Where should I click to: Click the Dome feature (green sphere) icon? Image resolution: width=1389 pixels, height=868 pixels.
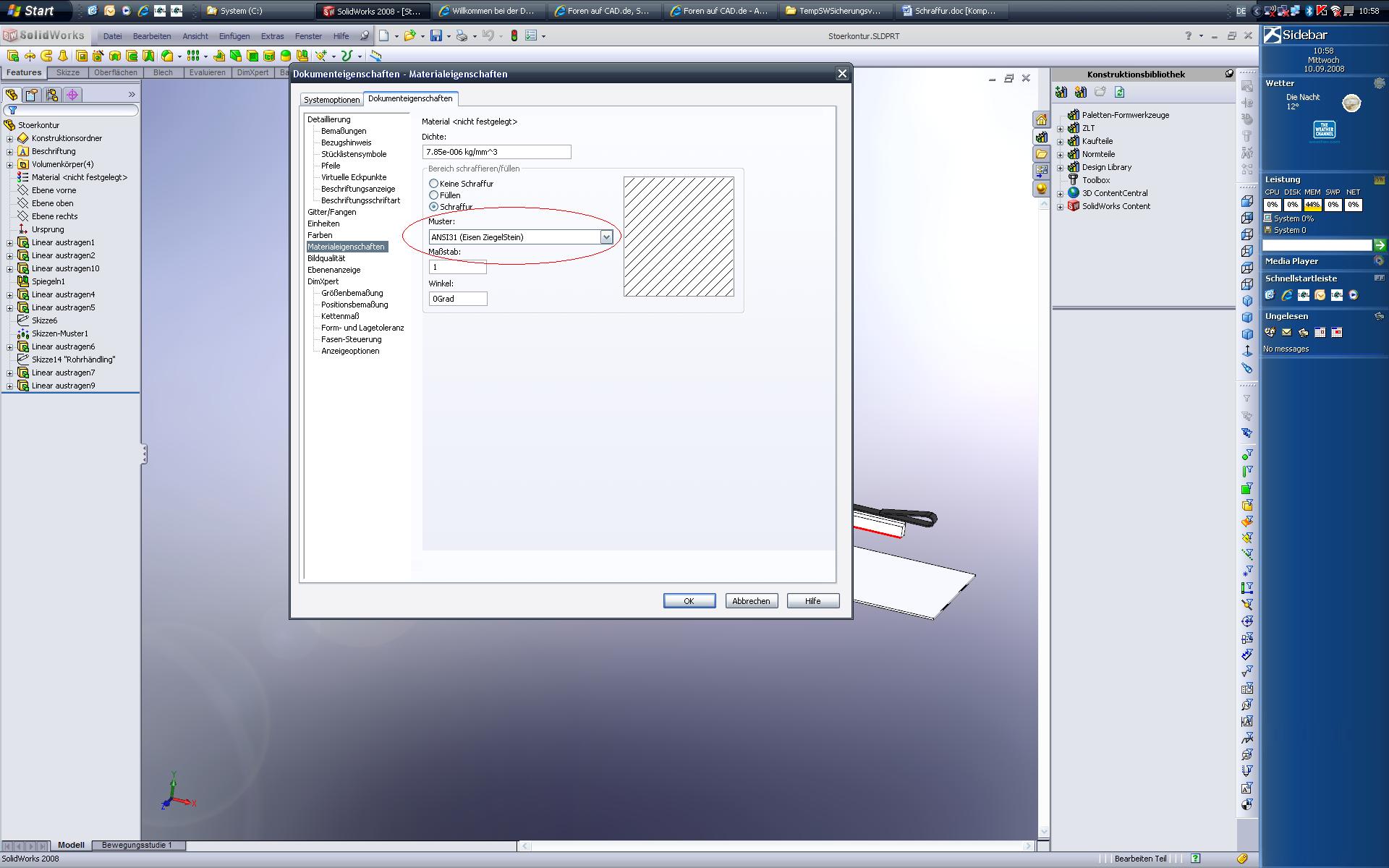point(286,56)
